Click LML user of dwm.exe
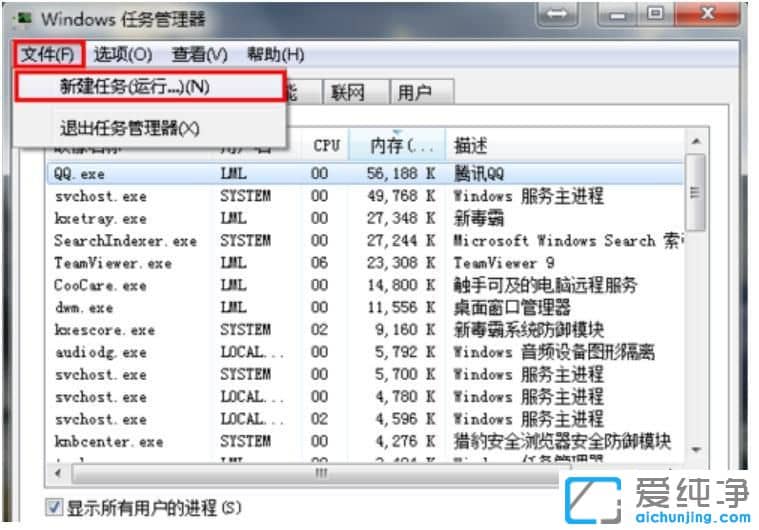The height and width of the screenshot is (530, 759). pyautogui.click(x=233, y=307)
